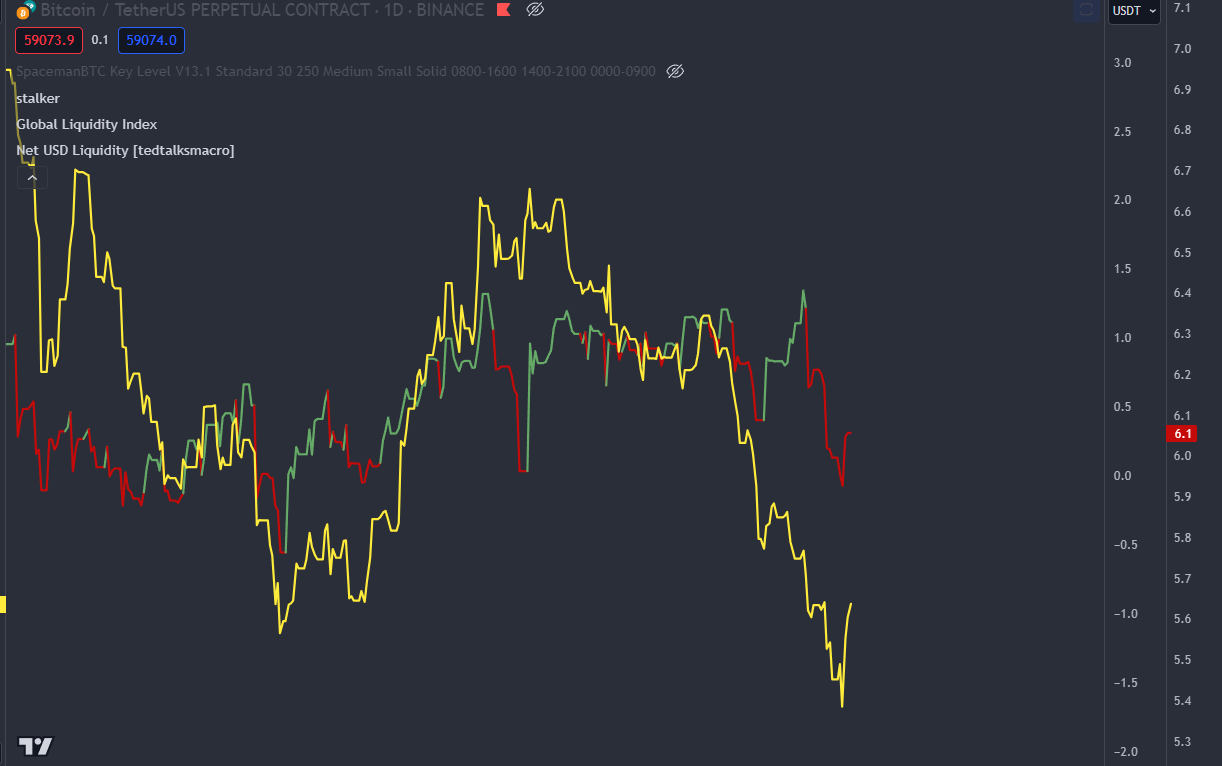Click the Bitcoin symbol logo icon

(23, 10)
